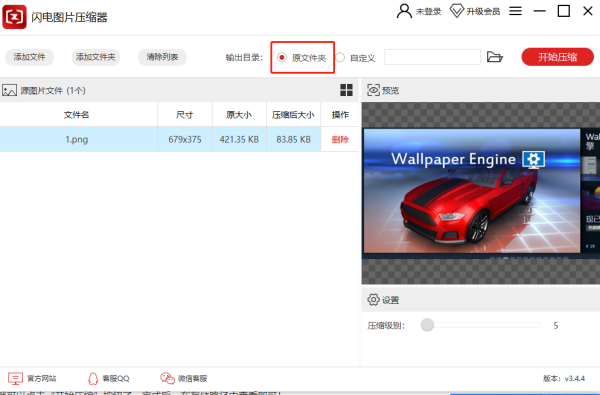The width and height of the screenshot is (600, 395).
Task: Click the settings gear icon
Action: point(373,300)
